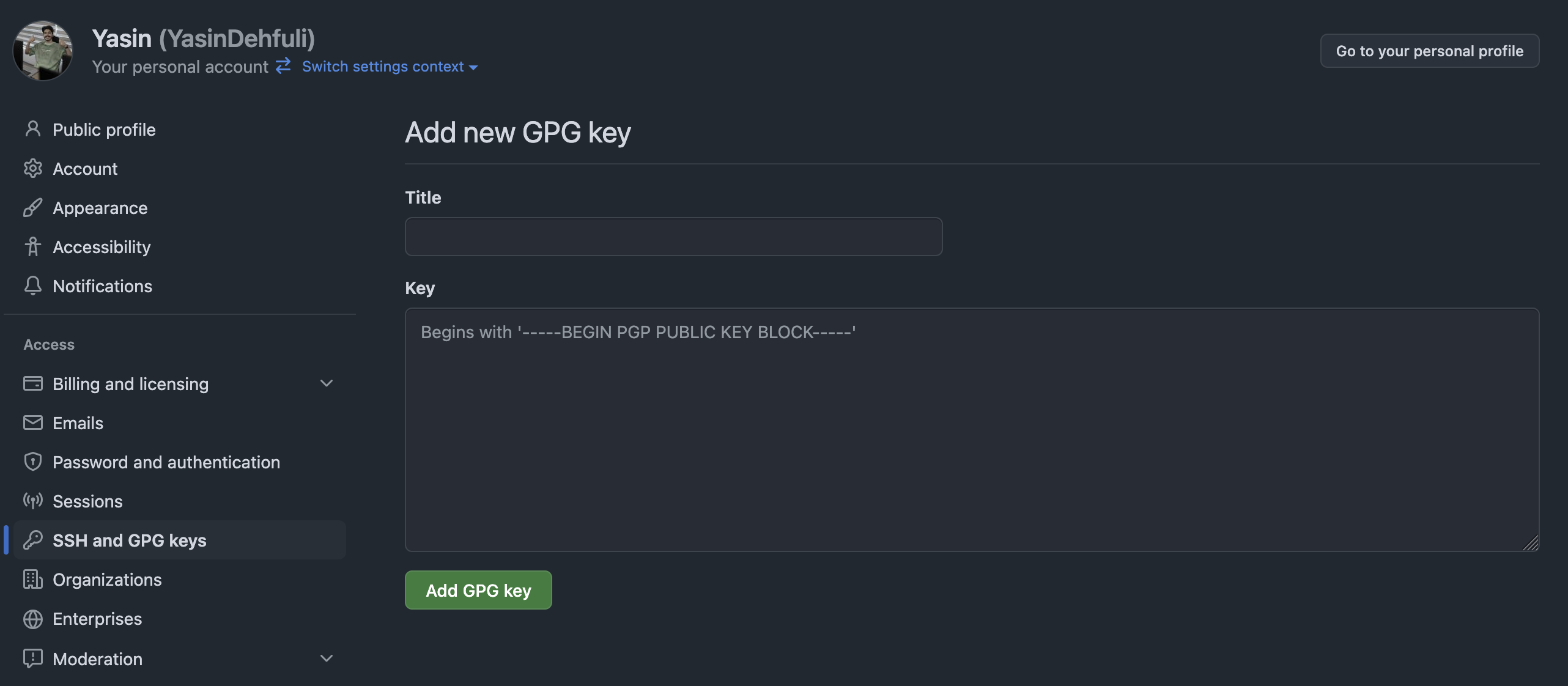Select the Password and authentication shield icon
The height and width of the screenshot is (686, 1568).
click(x=33, y=462)
